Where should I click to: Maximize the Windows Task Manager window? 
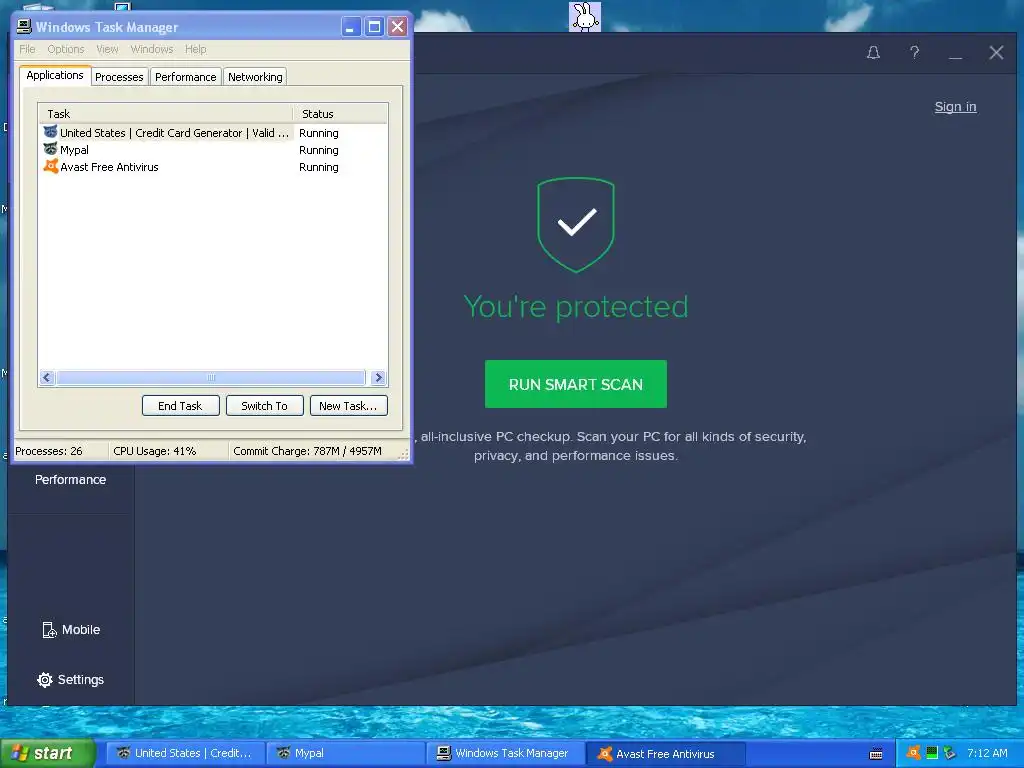pos(374,27)
